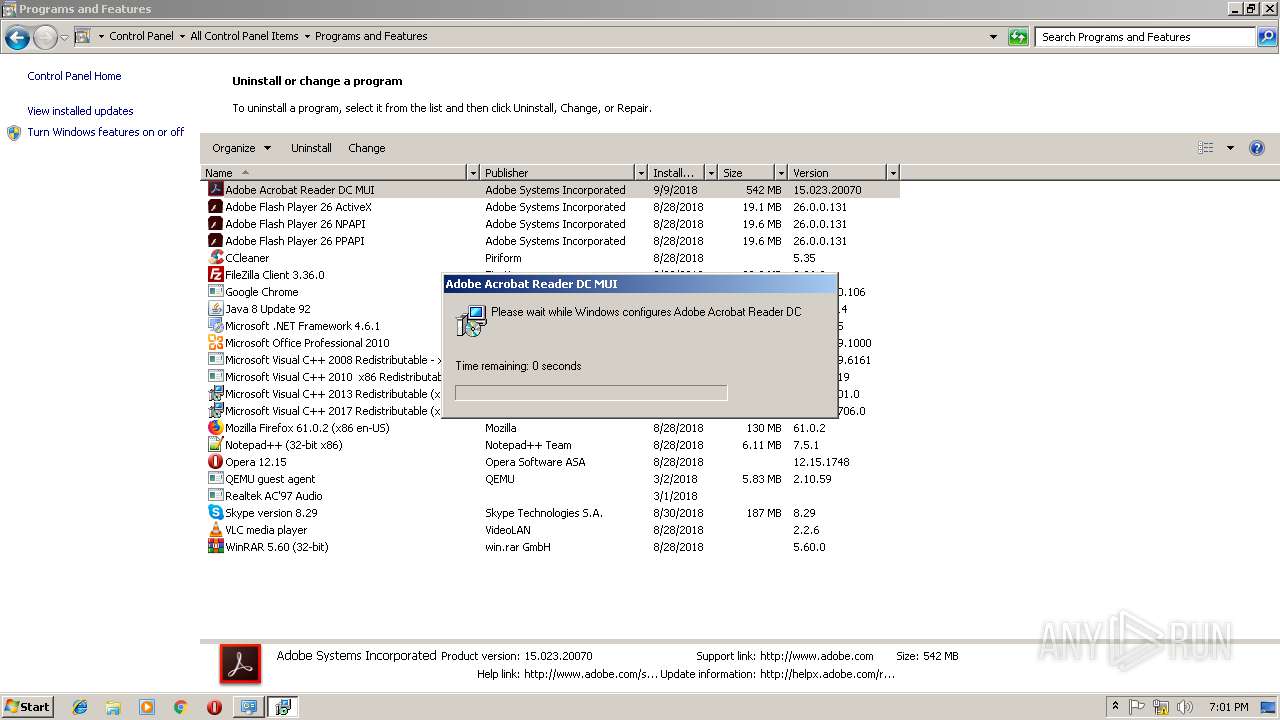
Task: Sort by the Version column header
Action: [838, 173]
